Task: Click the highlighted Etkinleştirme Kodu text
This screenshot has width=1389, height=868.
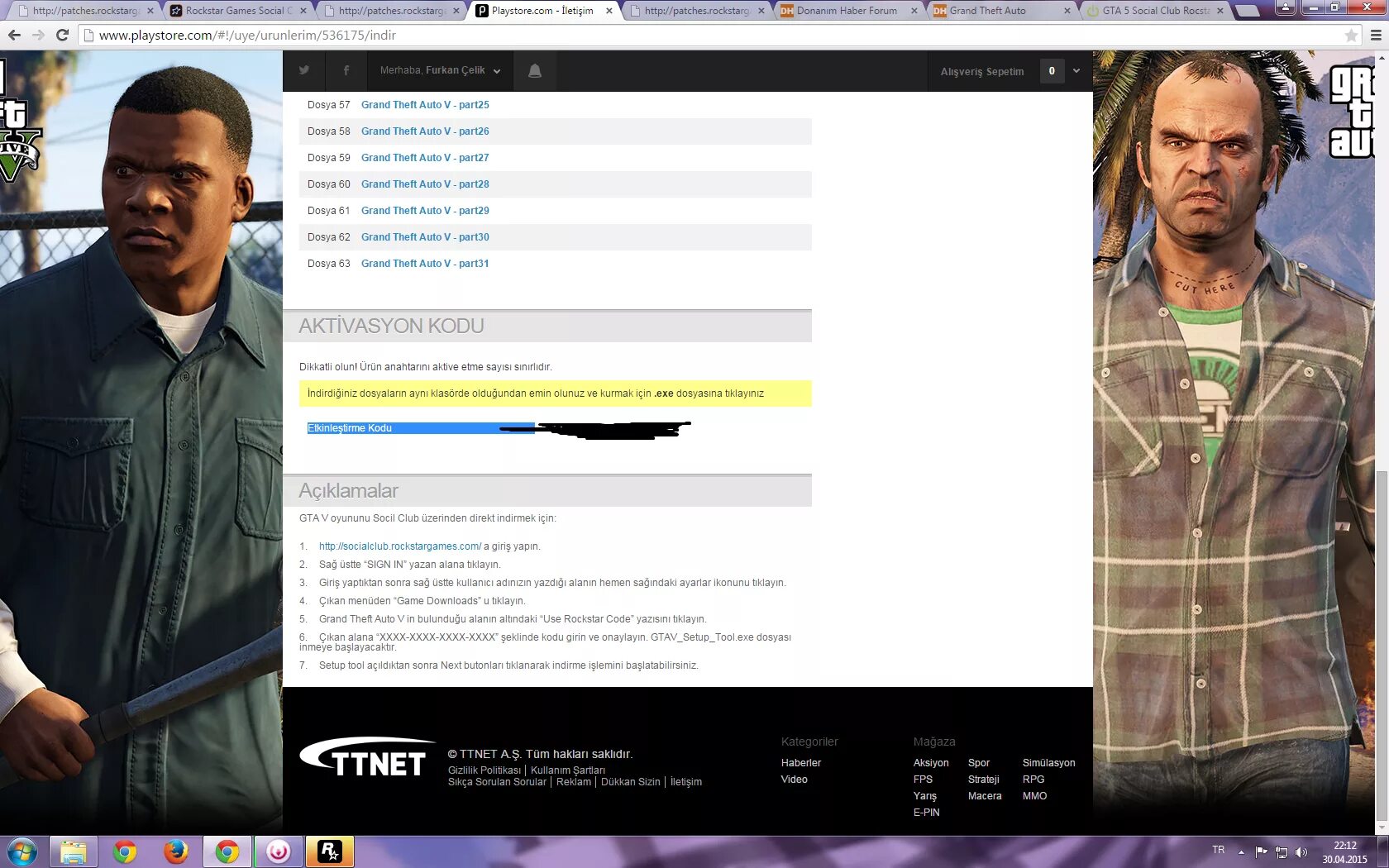Action: click(350, 428)
